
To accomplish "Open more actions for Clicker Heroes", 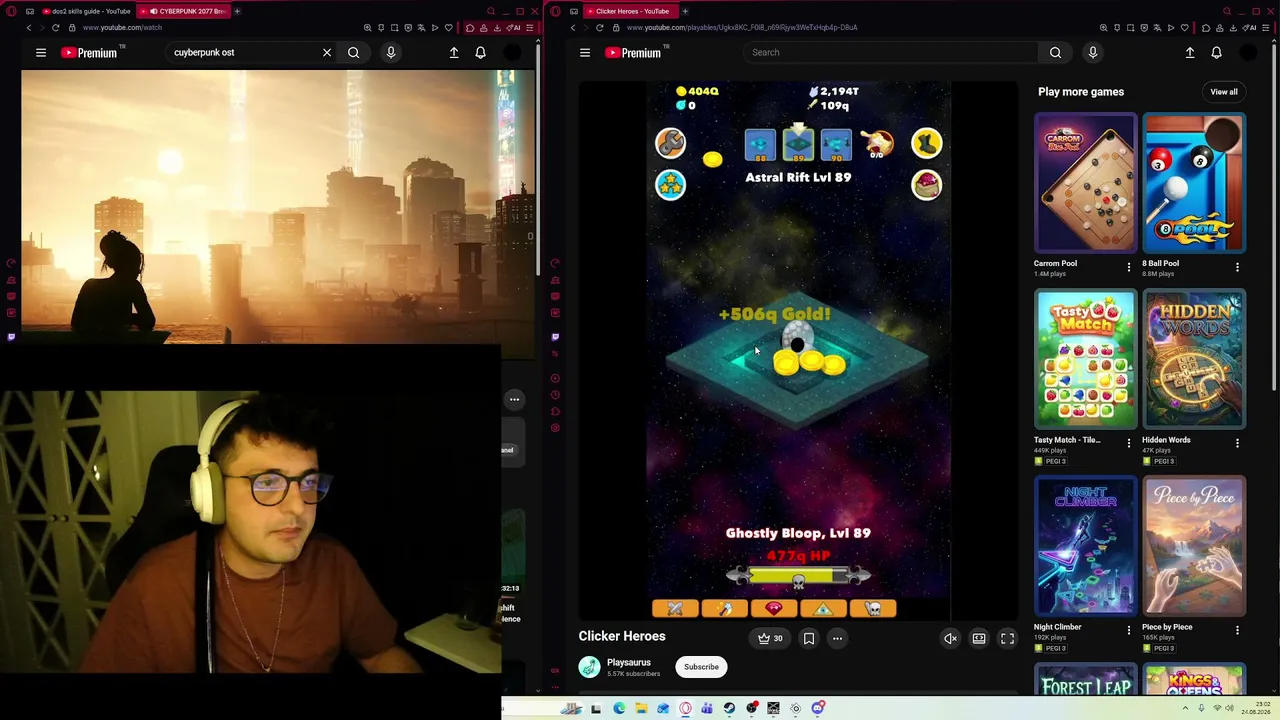I will tap(838, 638).
